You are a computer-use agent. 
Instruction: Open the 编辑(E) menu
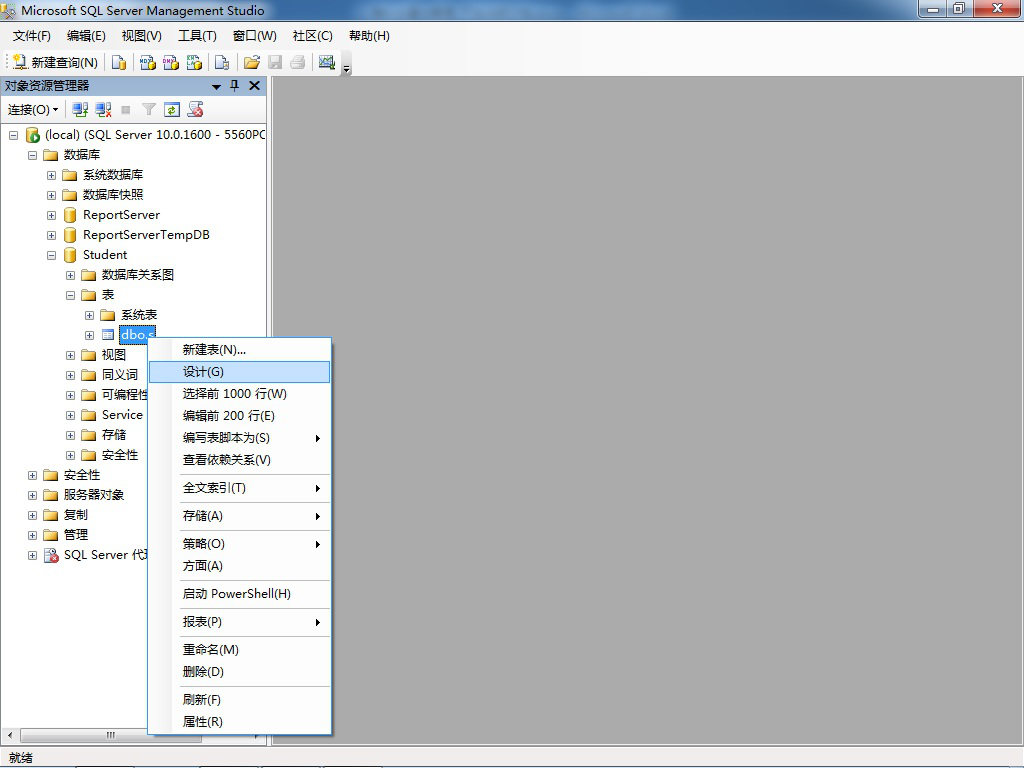pyautogui.click(x=86, y=36)
